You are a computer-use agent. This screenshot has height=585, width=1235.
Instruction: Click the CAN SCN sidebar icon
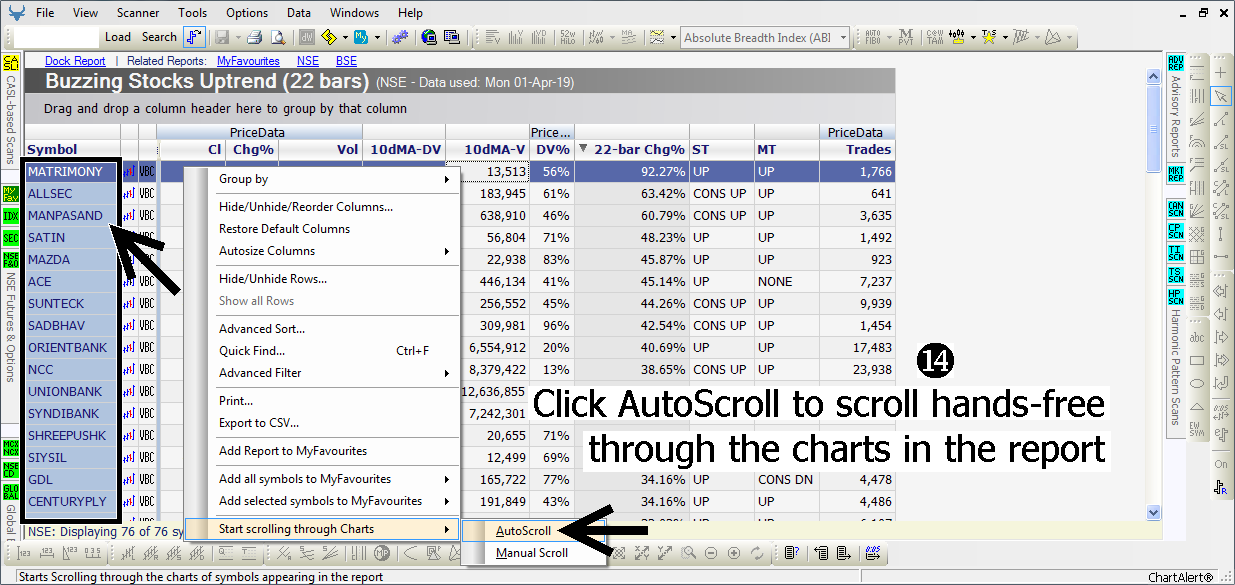point(1175,208)
